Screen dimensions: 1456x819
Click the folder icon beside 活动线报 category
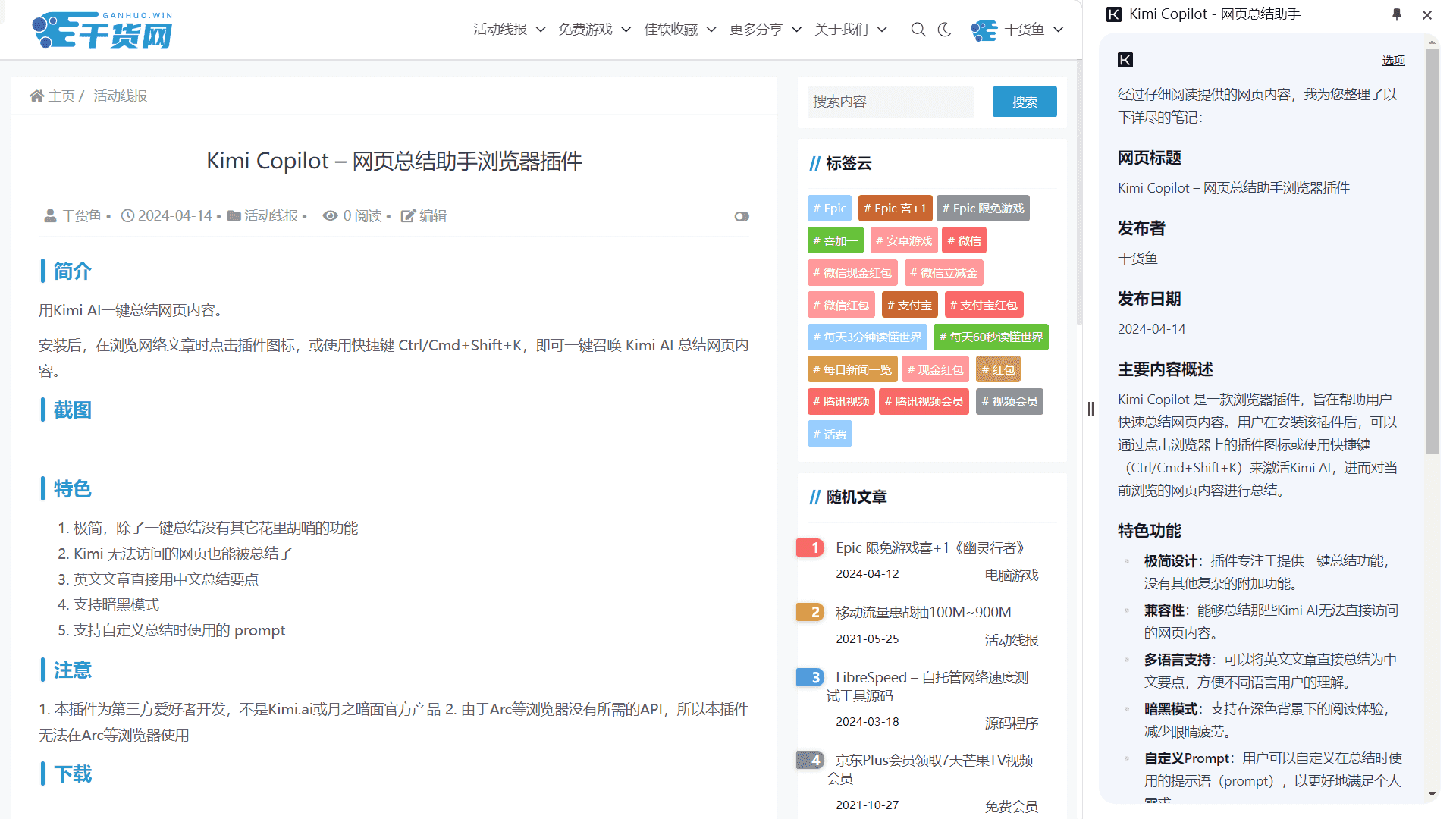coord(234,216)
